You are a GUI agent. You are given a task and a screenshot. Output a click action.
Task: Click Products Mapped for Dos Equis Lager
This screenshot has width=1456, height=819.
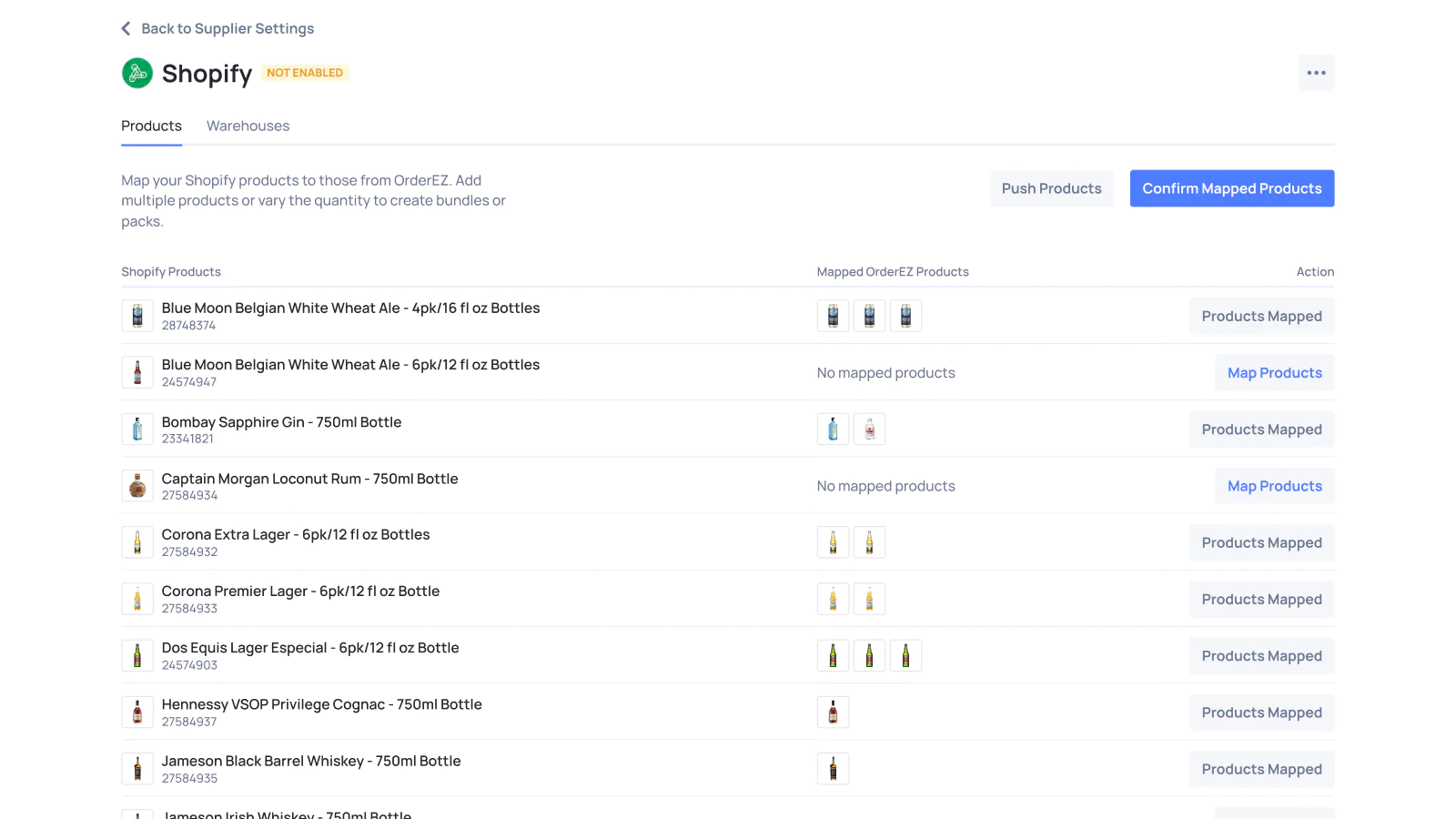tap(1261, 655)
